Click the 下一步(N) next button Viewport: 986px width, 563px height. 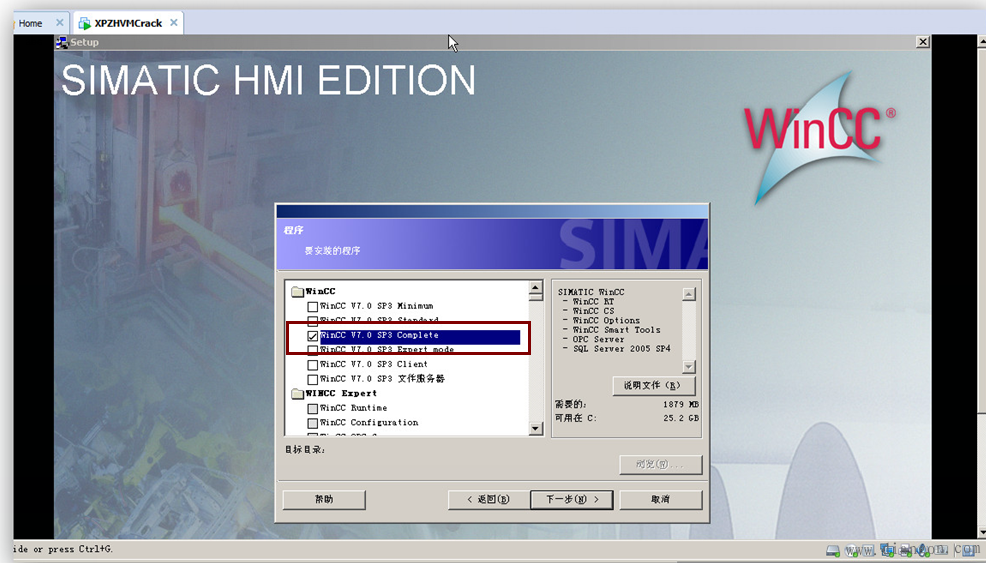[x=571, y=499]
